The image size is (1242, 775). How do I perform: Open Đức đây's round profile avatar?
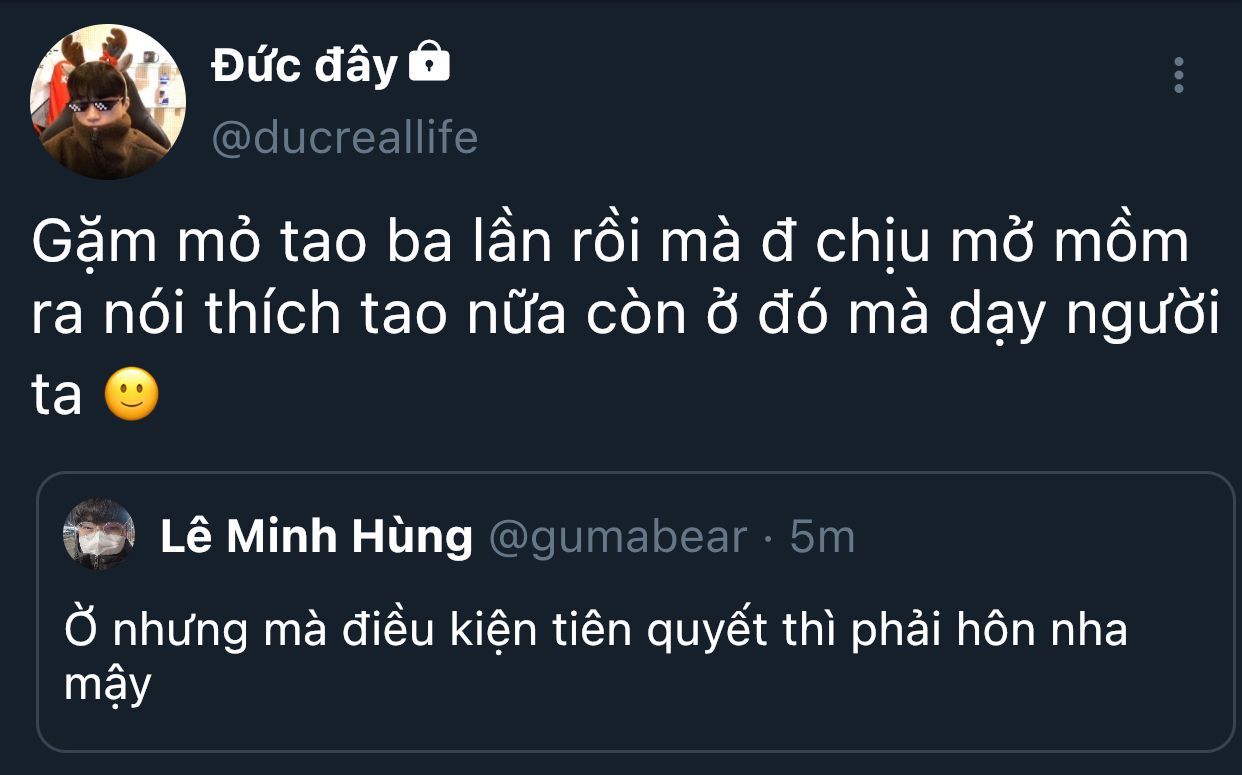(108, 103)
